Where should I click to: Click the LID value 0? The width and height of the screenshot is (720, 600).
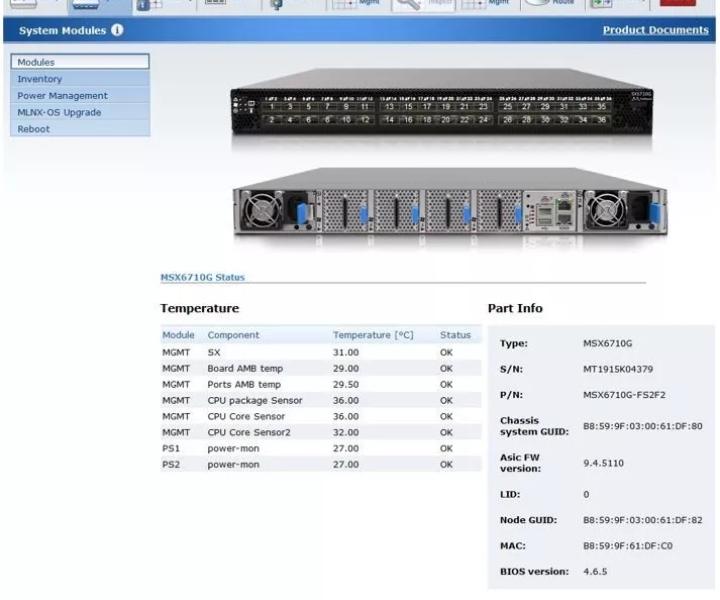coord(586,494)
